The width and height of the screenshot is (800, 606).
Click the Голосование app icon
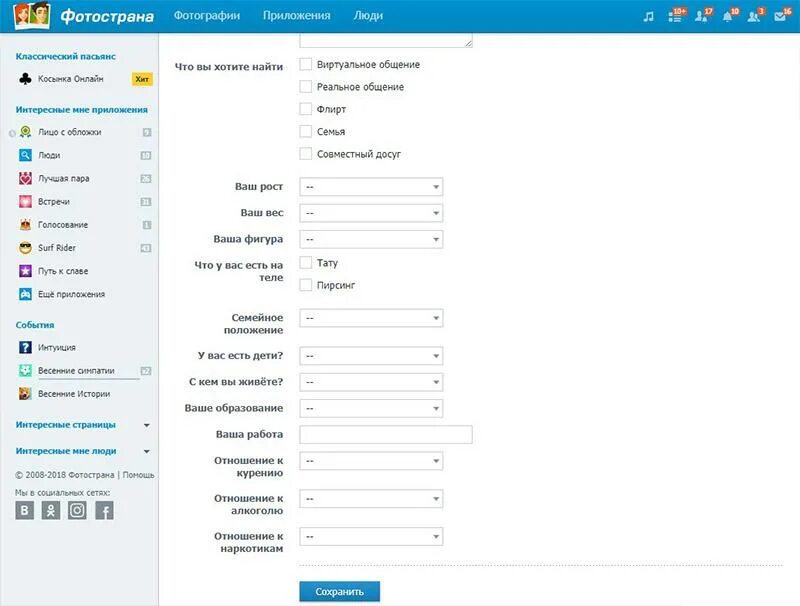tap(25, 224)
